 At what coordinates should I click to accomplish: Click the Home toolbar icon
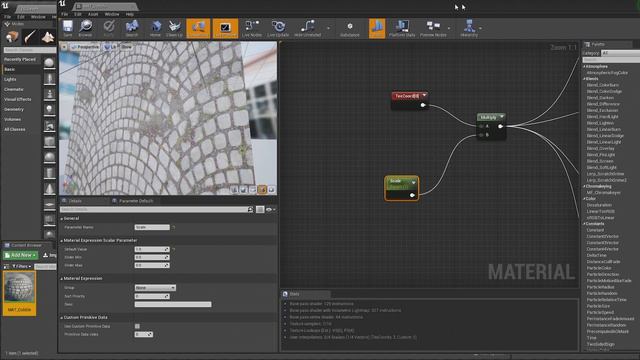tap(156, 28)
